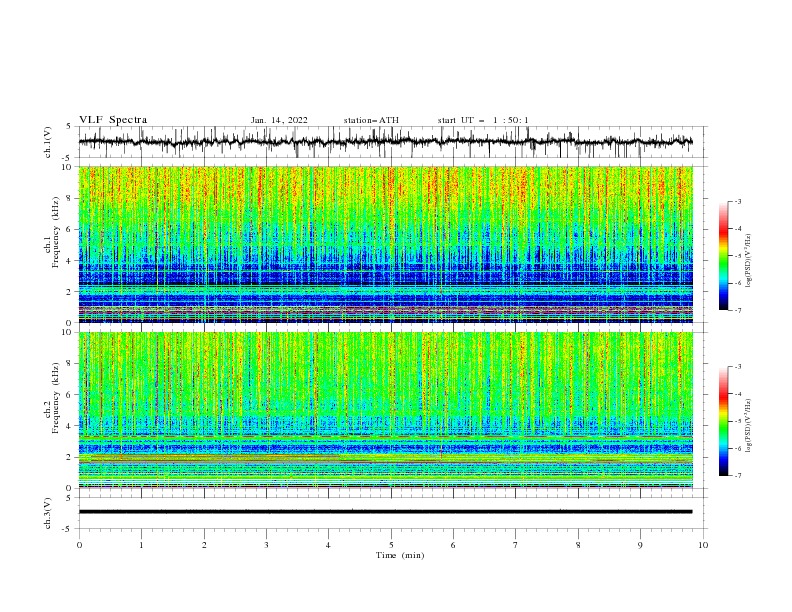Click the 'ch.1(V)' waveform axis label
This screenshot has height=612, width=792.
[x=48, y=142]
